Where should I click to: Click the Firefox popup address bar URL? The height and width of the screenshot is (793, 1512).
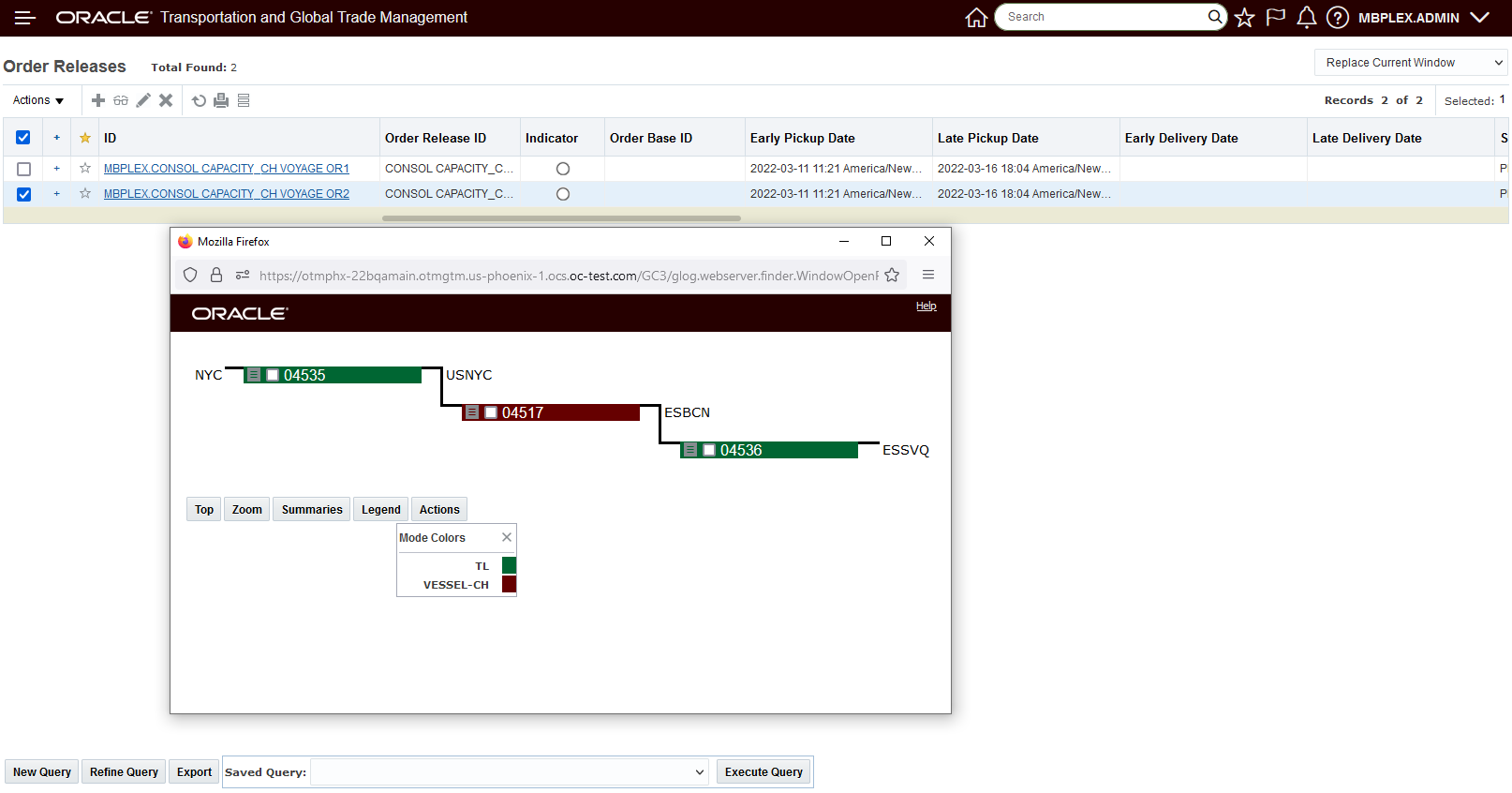(569, 276)
